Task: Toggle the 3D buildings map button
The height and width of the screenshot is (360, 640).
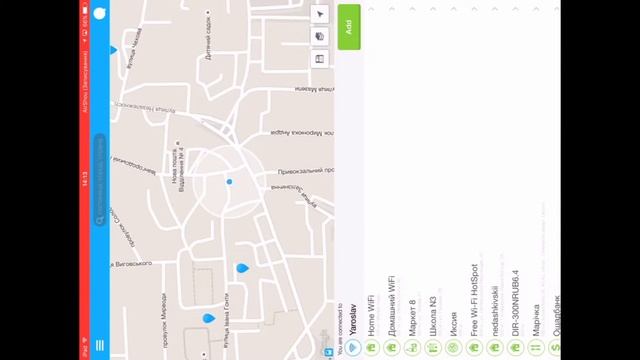Action: point(320,36)
